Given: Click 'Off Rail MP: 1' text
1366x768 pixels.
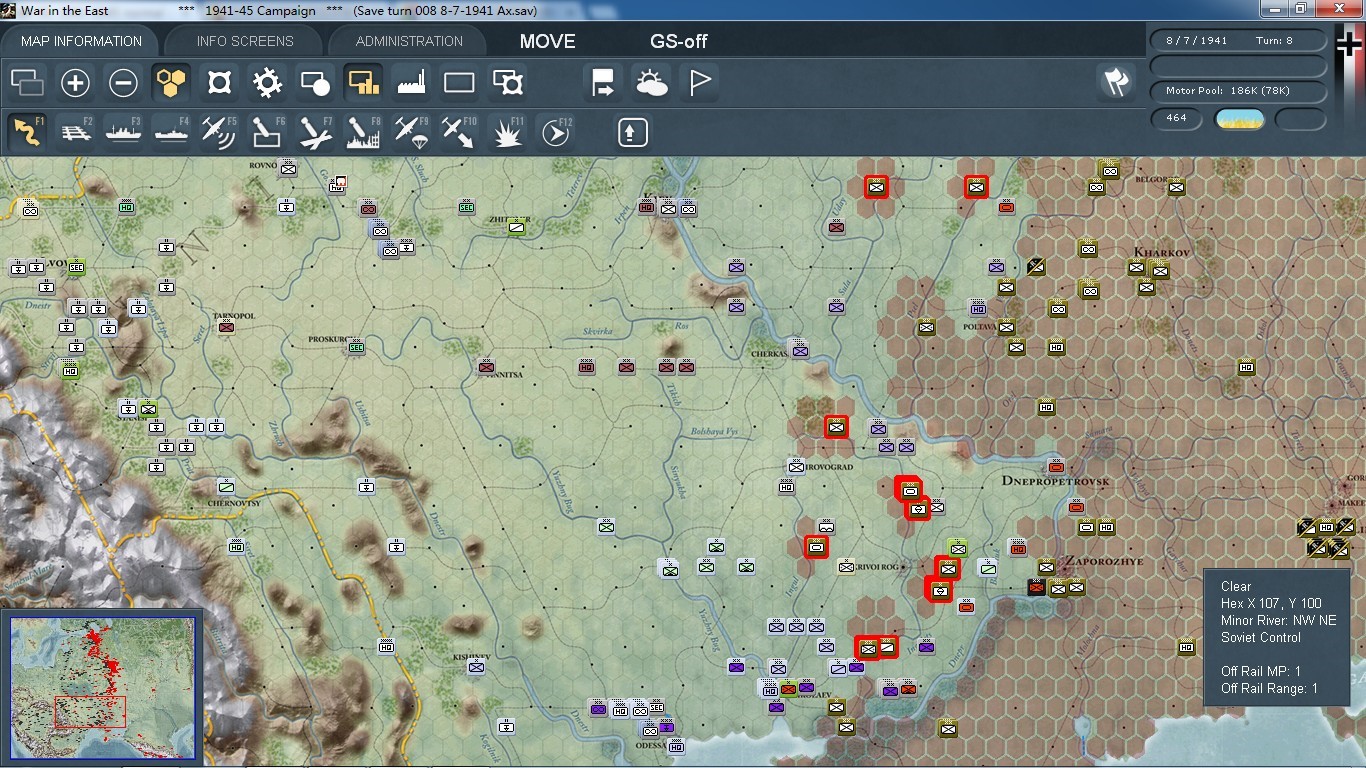Looking at the screenshot, I should point(1261,671).
